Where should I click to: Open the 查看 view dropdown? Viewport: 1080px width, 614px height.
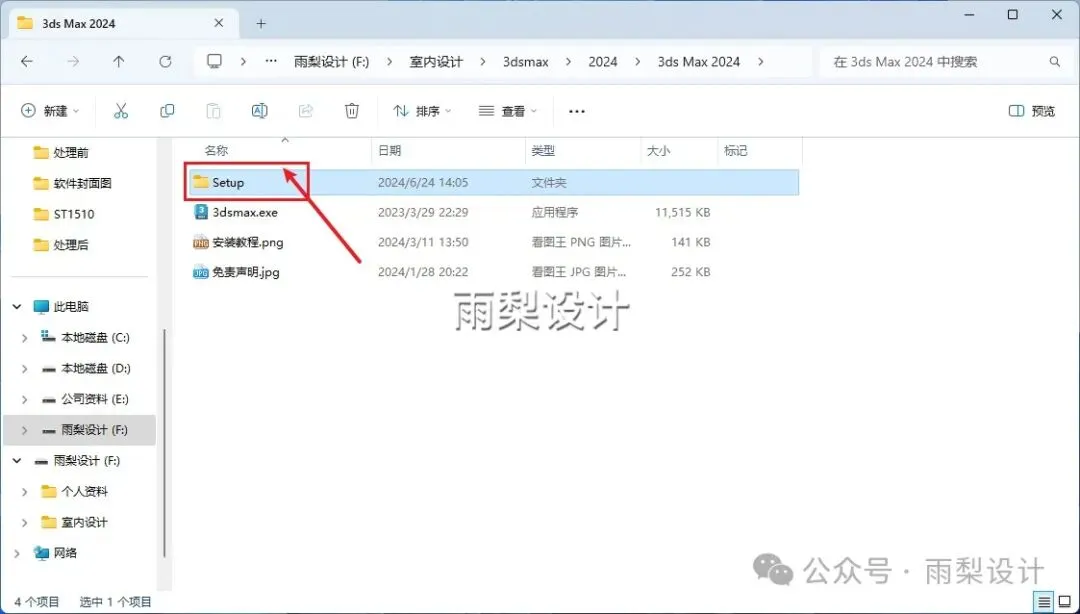[508, 111]
